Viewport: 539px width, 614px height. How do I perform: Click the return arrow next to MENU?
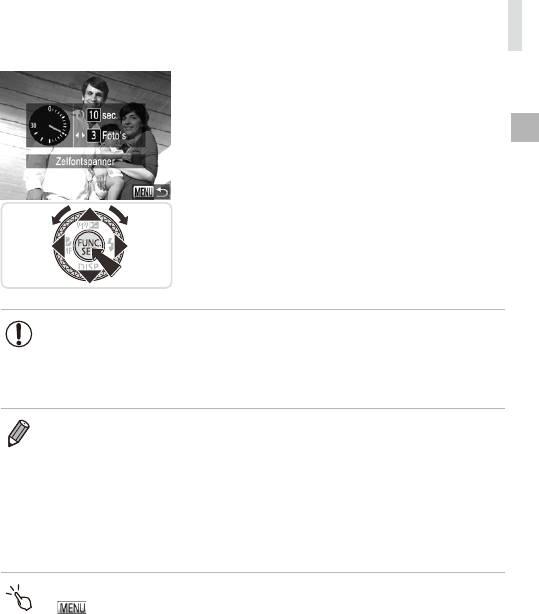pos(162,192)
